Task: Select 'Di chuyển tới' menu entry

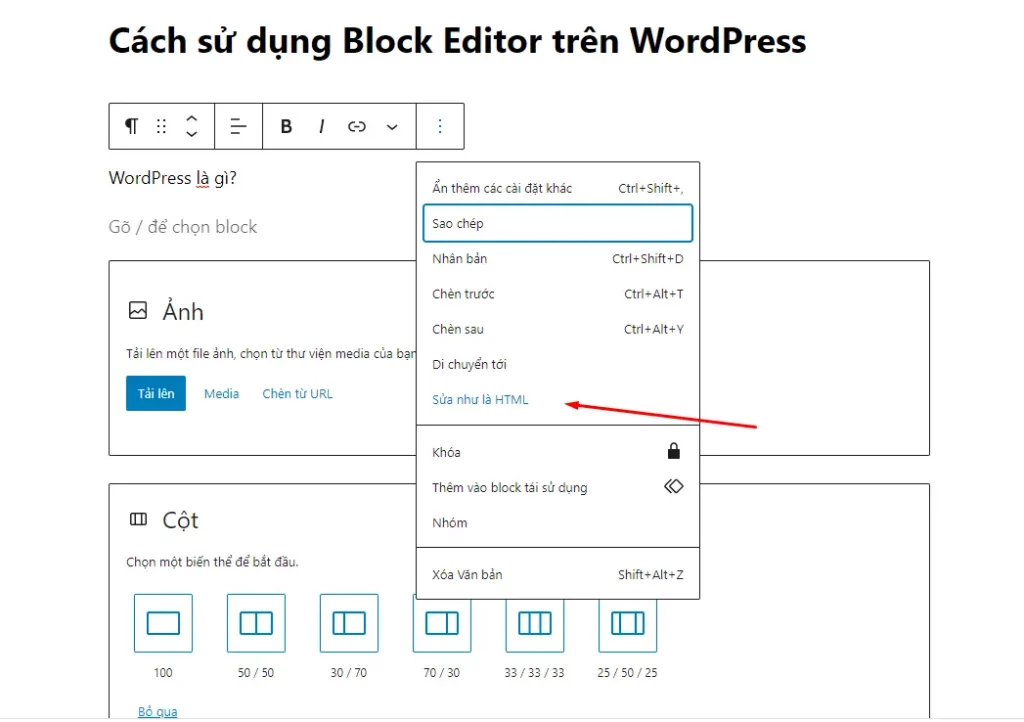Action: pos(558,364)
